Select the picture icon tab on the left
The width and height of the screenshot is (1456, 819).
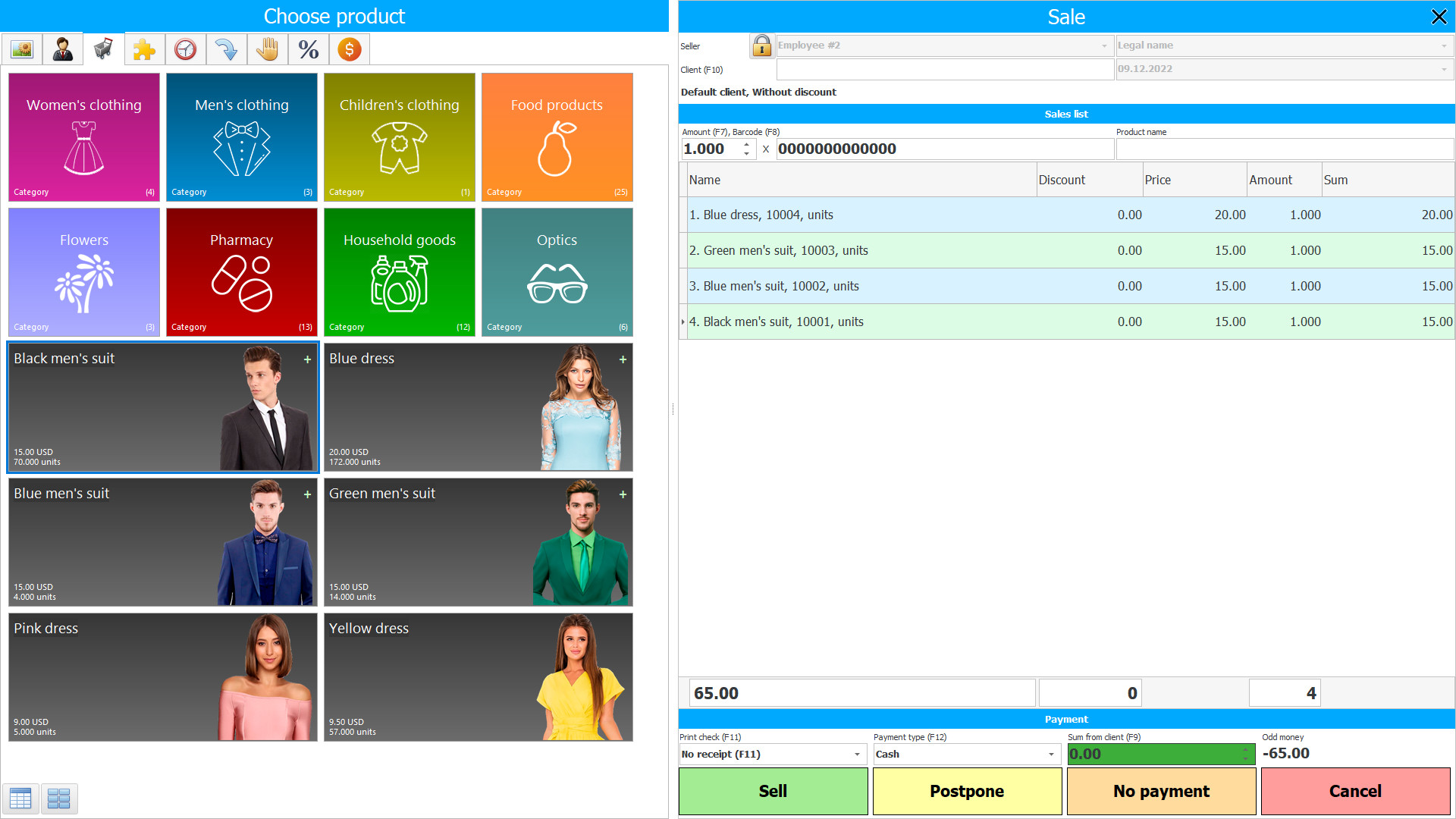(x=22, y=49)
